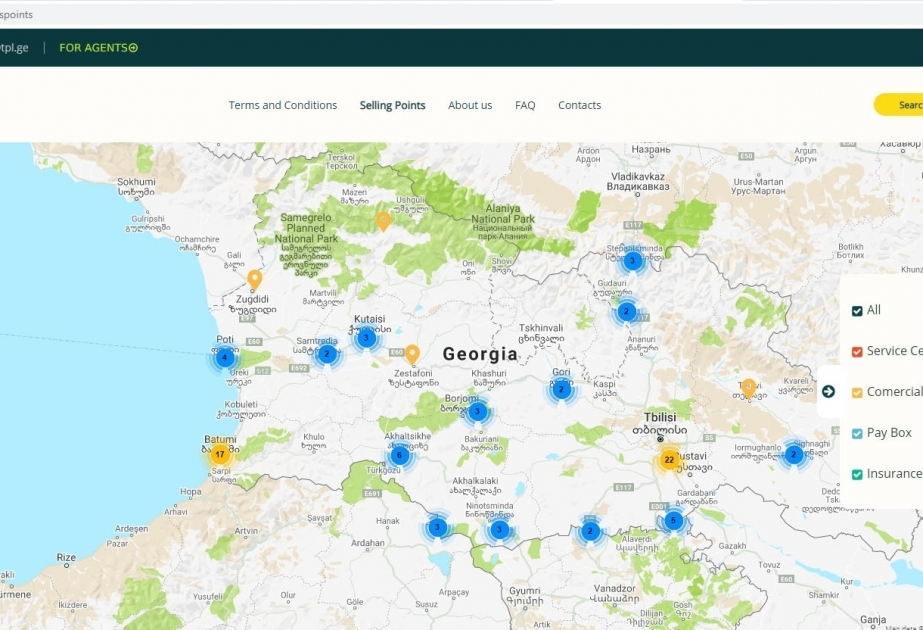Go to Selling Points page

point(392,105)
